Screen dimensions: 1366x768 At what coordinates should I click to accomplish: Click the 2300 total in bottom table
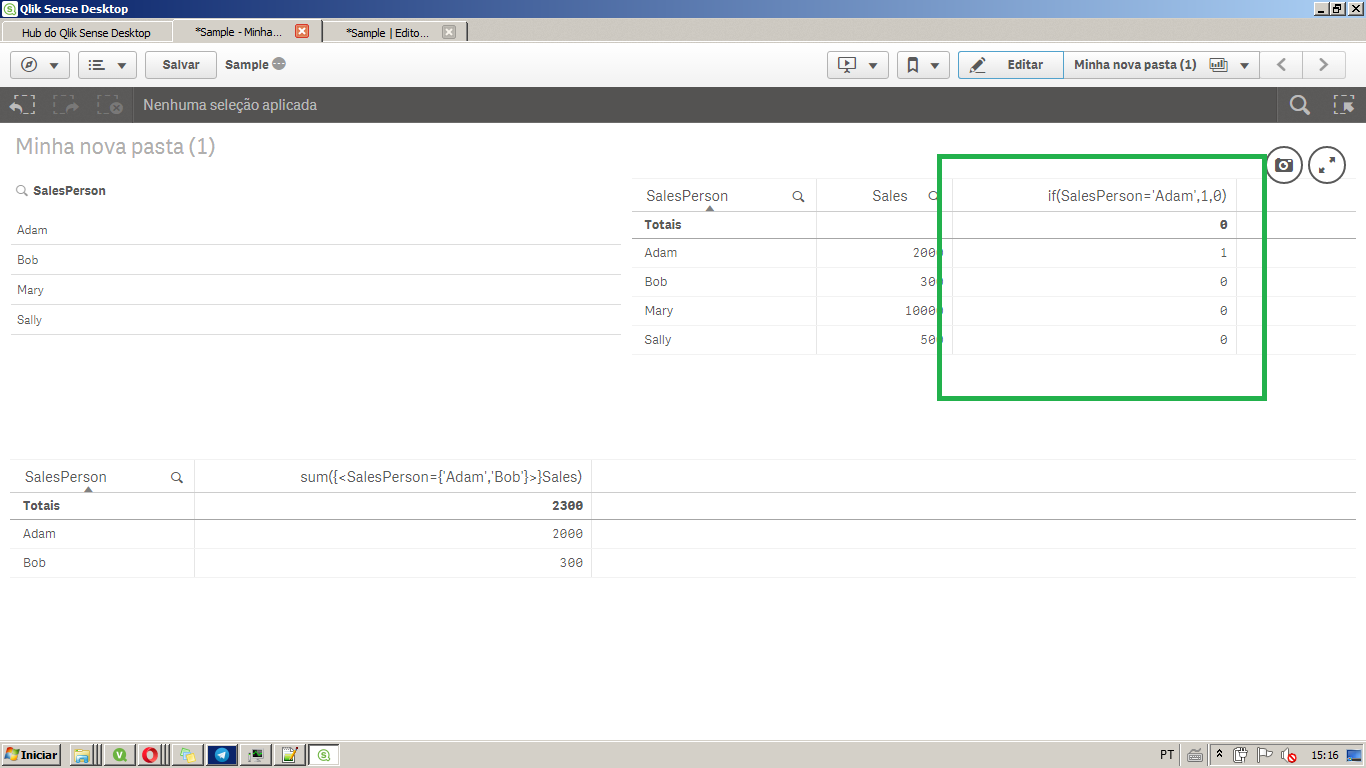(x=567, y=506)
